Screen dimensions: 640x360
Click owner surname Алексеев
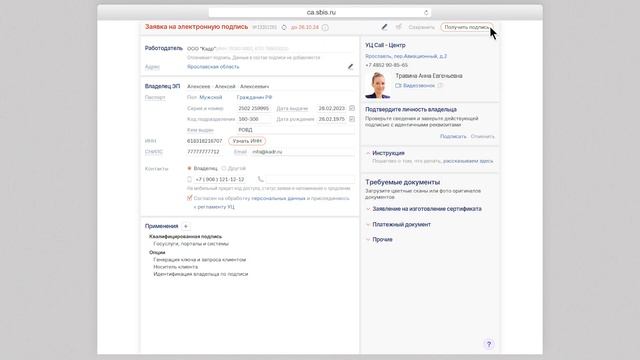(x=198, y=87)
